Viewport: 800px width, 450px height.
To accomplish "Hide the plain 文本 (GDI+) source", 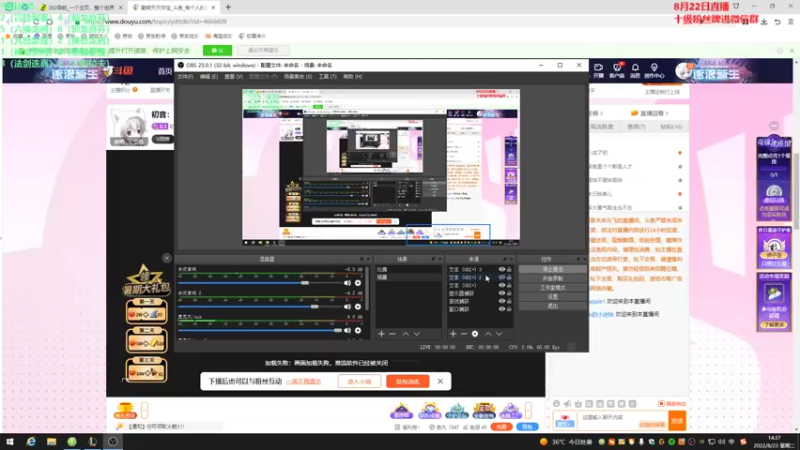I will point(502,285).
